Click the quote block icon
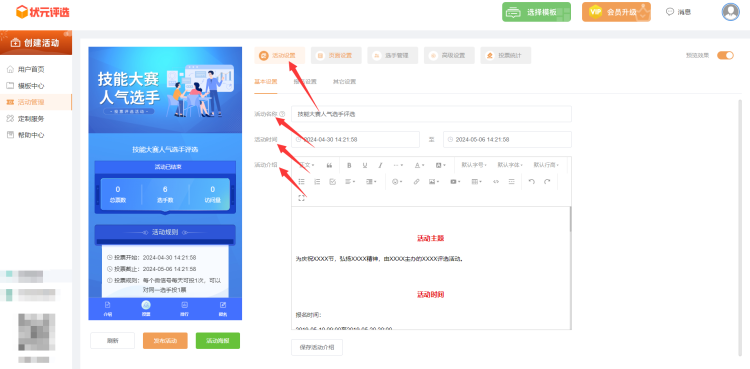 click(329, 165)
